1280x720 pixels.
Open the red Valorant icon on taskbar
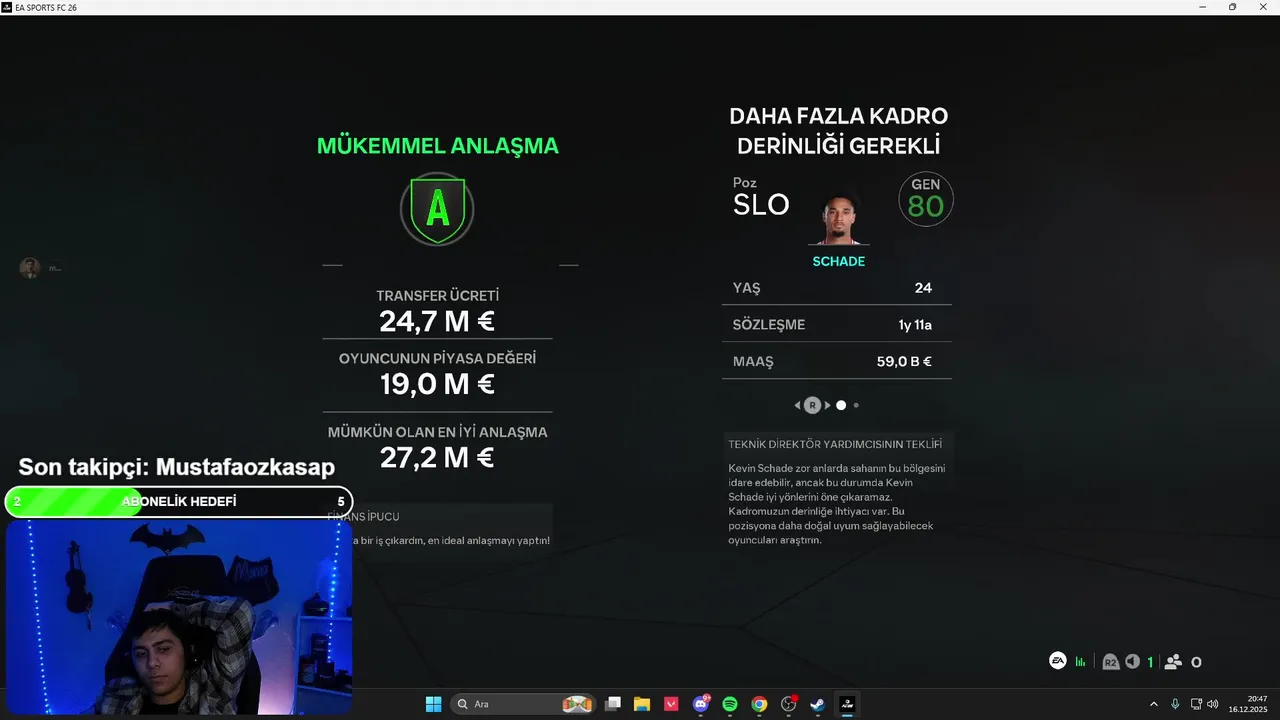671,704
